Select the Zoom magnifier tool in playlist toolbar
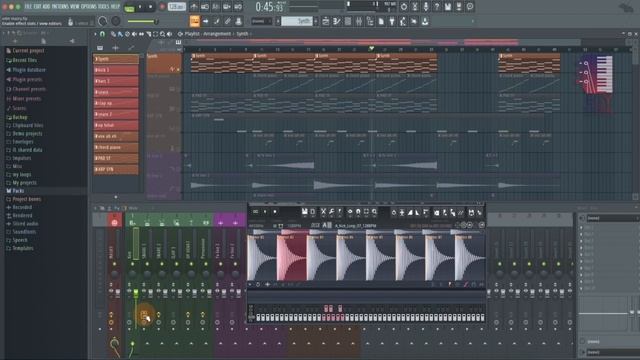 (x=162, y=34)
